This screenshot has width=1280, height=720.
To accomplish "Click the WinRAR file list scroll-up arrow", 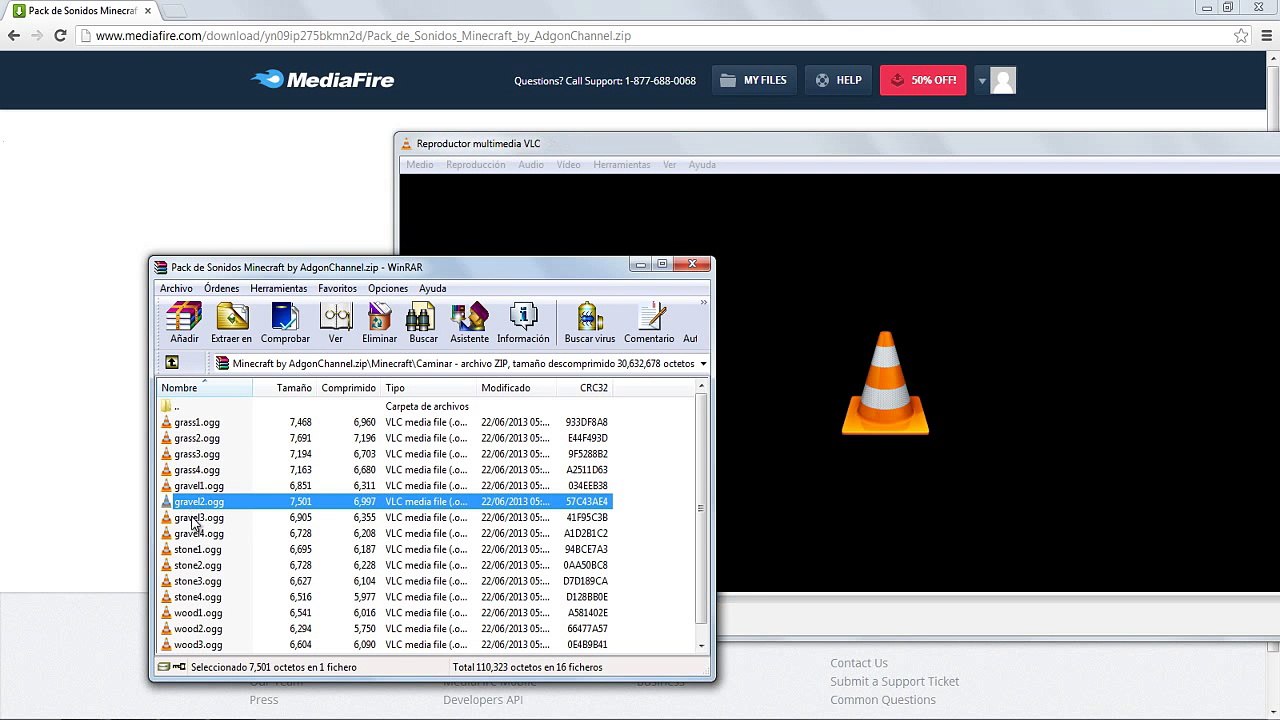I will 701,386.
